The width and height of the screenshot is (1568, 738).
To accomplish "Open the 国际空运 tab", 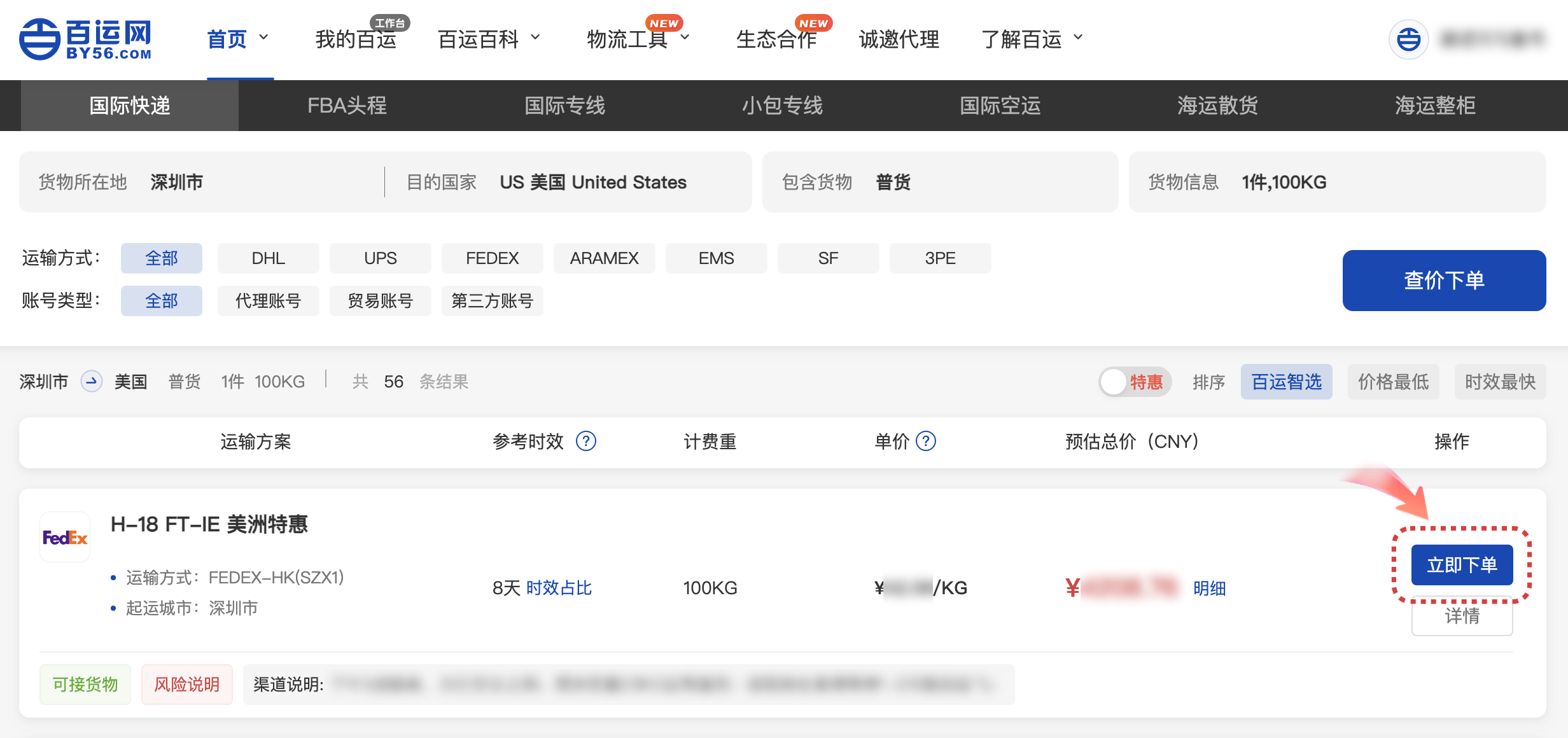I will point(1000,106).
